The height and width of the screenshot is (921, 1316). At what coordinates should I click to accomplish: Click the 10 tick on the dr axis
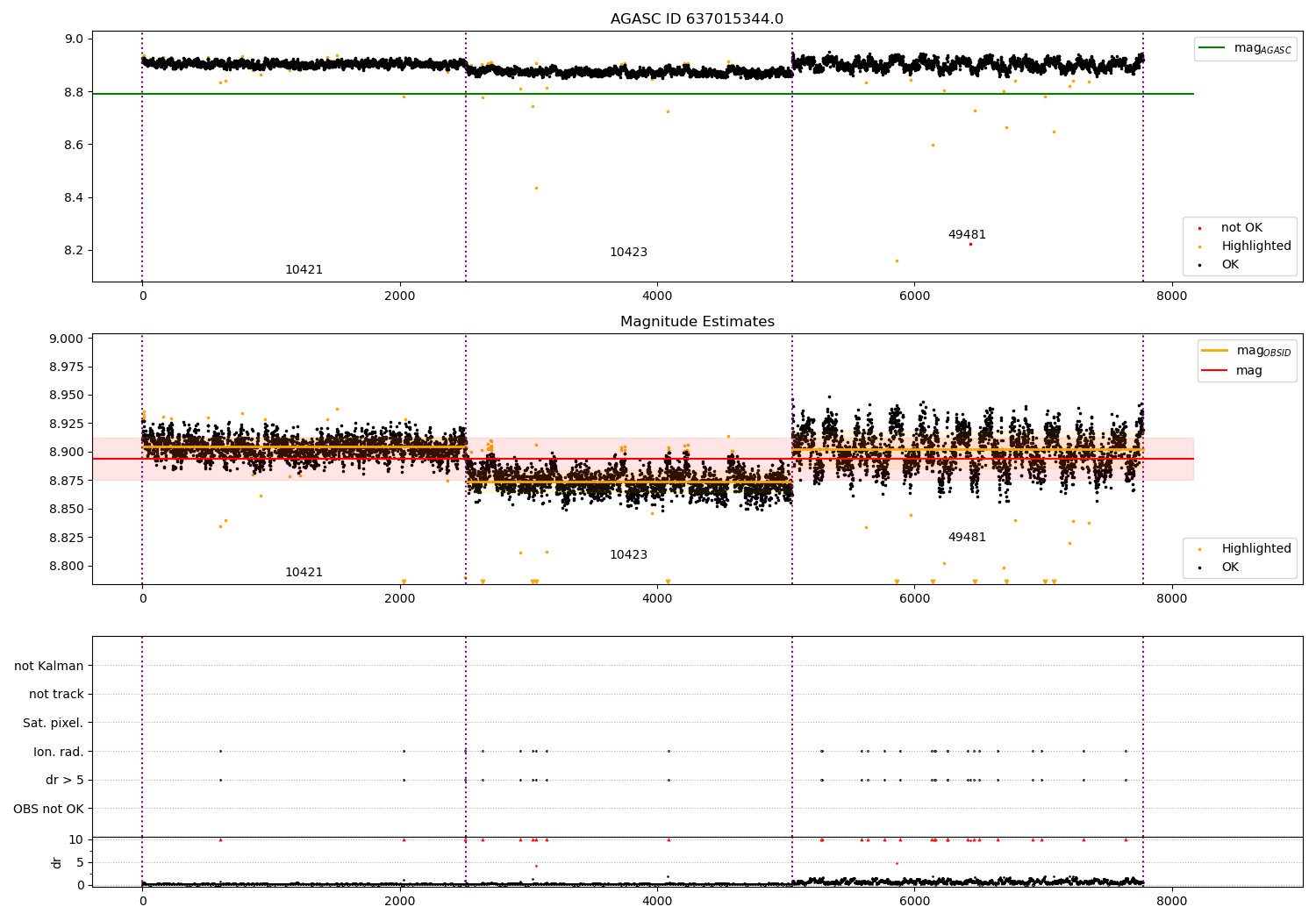tap(76, 840)
